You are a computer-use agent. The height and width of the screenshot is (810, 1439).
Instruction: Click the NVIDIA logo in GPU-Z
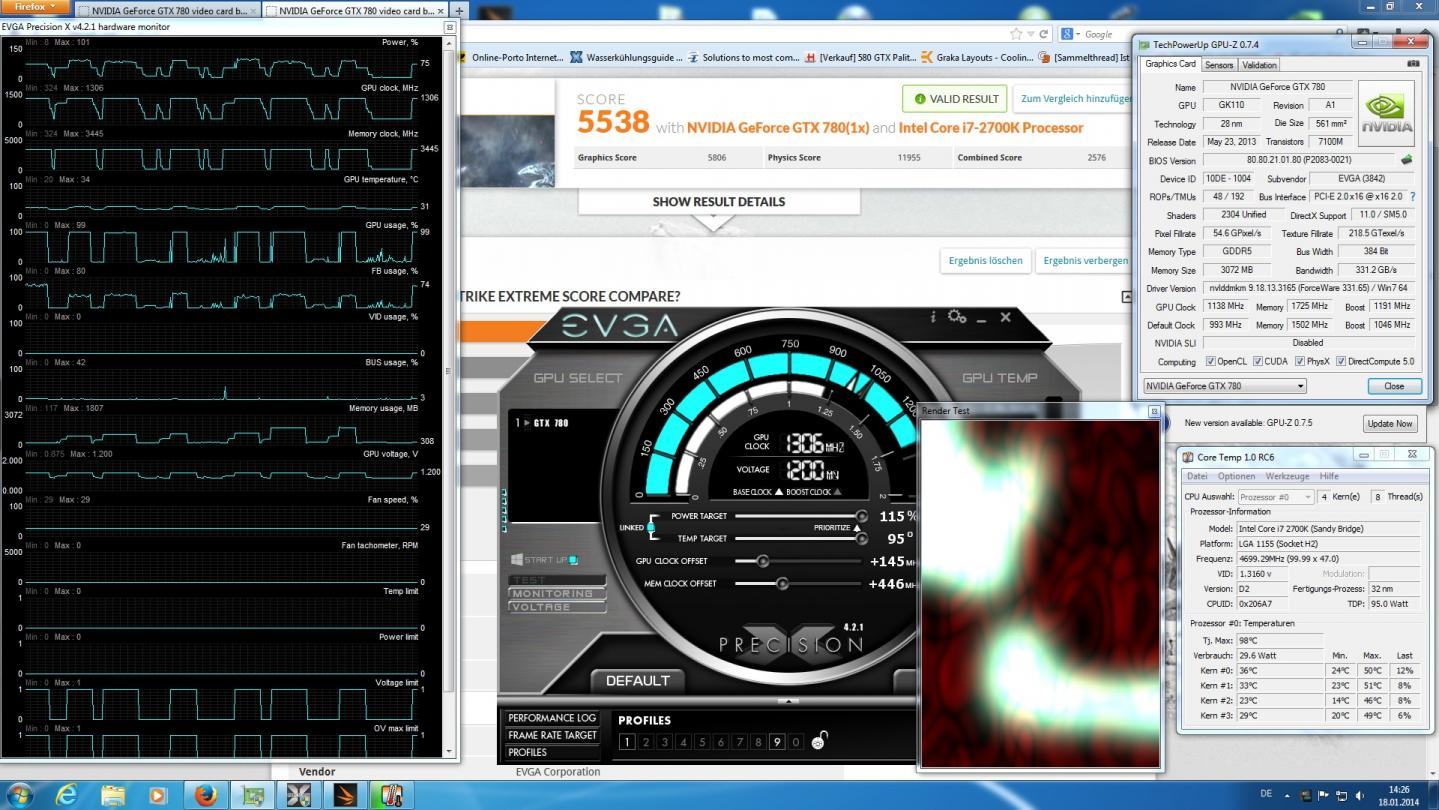1387,113
